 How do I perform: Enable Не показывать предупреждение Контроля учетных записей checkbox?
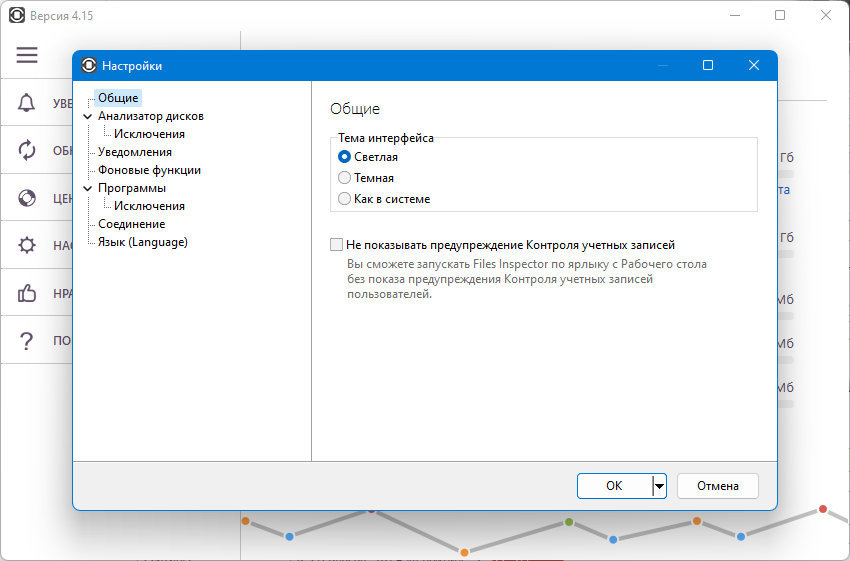point(336,245)
